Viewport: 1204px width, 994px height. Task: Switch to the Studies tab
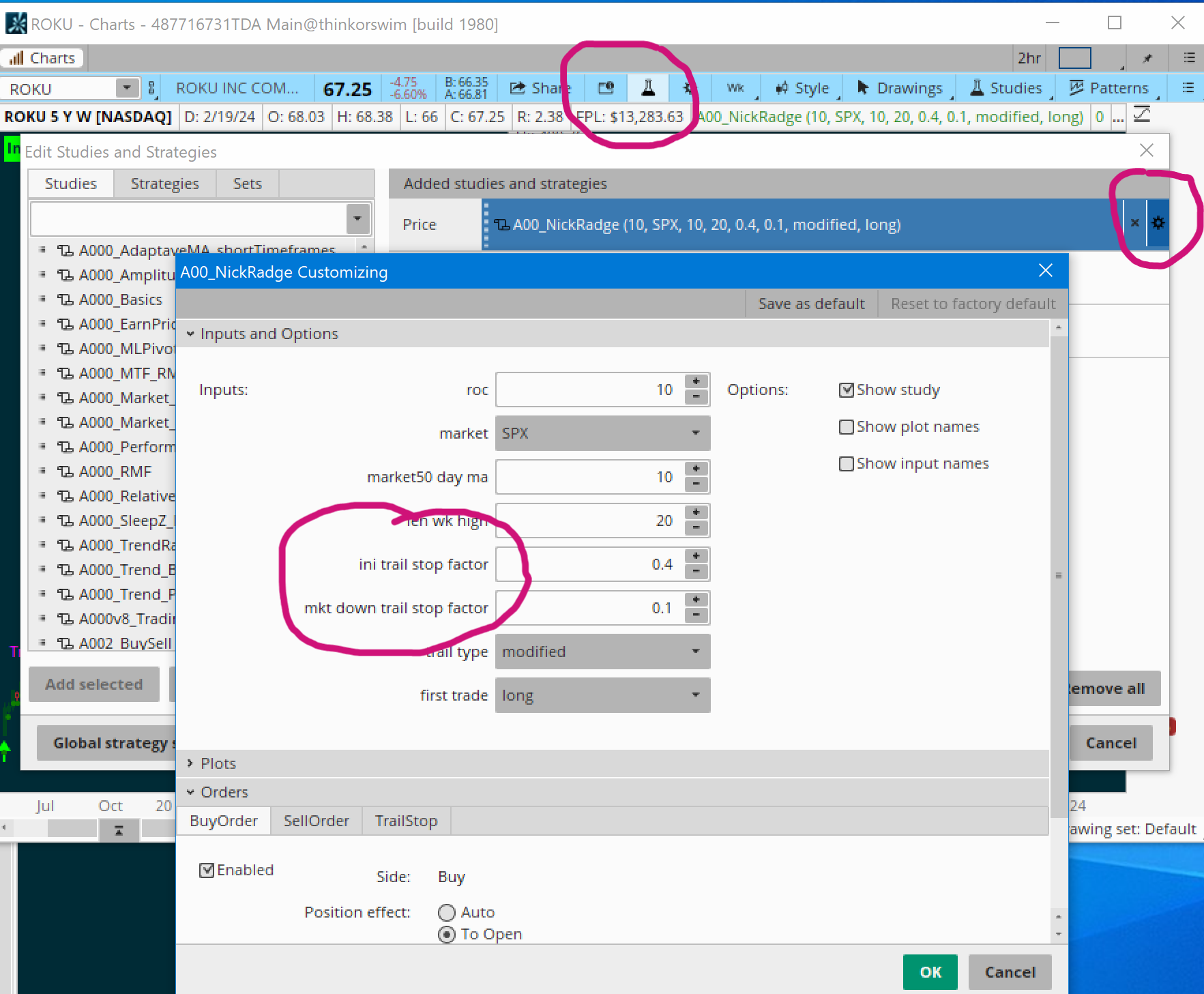pyautogui.click(x=71, y=184)
